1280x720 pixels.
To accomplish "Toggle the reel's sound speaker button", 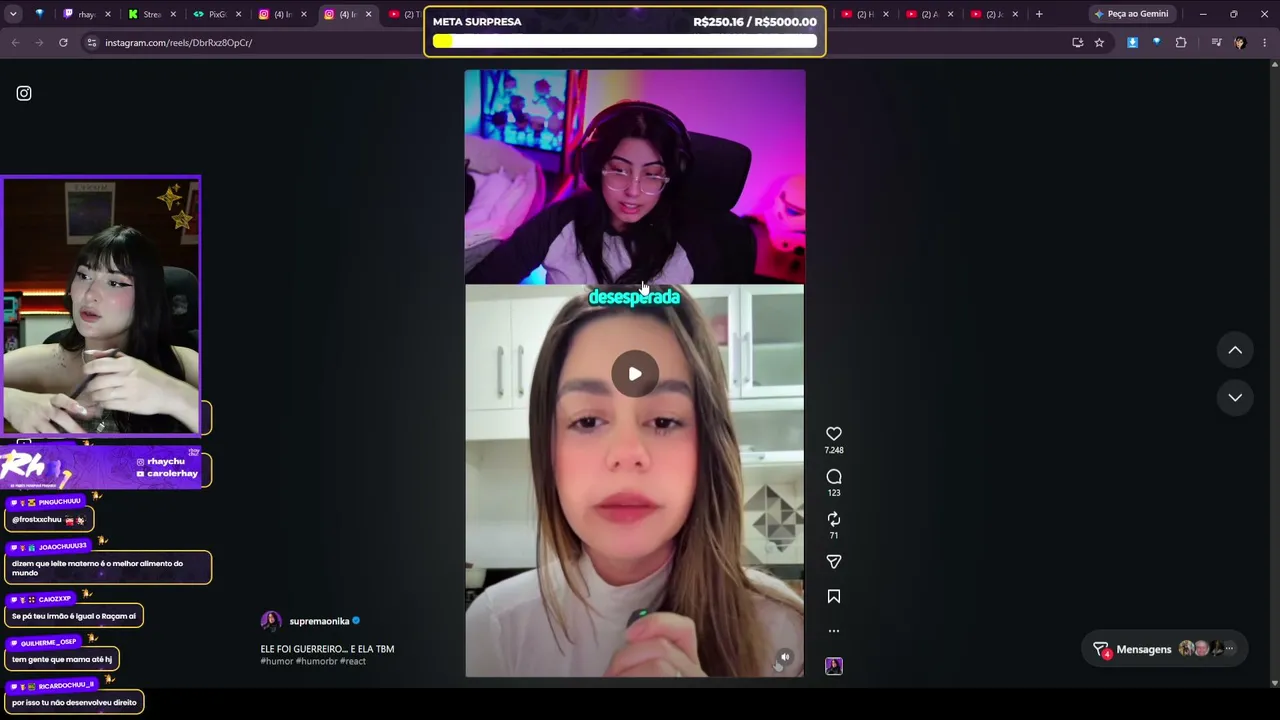I will 785,657.
